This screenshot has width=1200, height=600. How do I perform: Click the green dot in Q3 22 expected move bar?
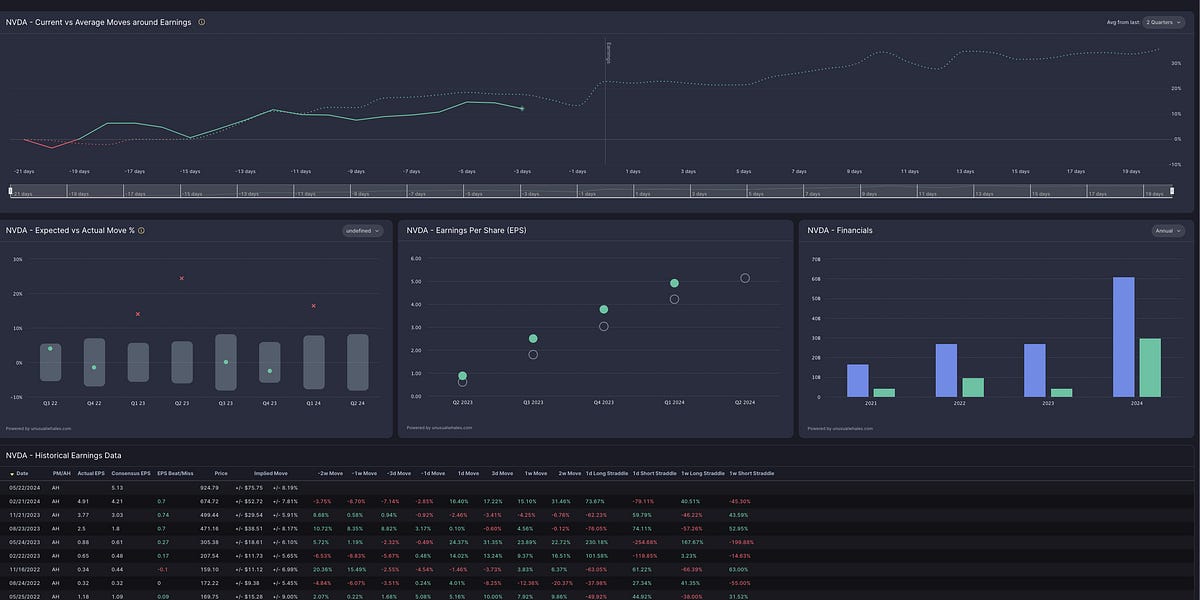tap(50, 348)
